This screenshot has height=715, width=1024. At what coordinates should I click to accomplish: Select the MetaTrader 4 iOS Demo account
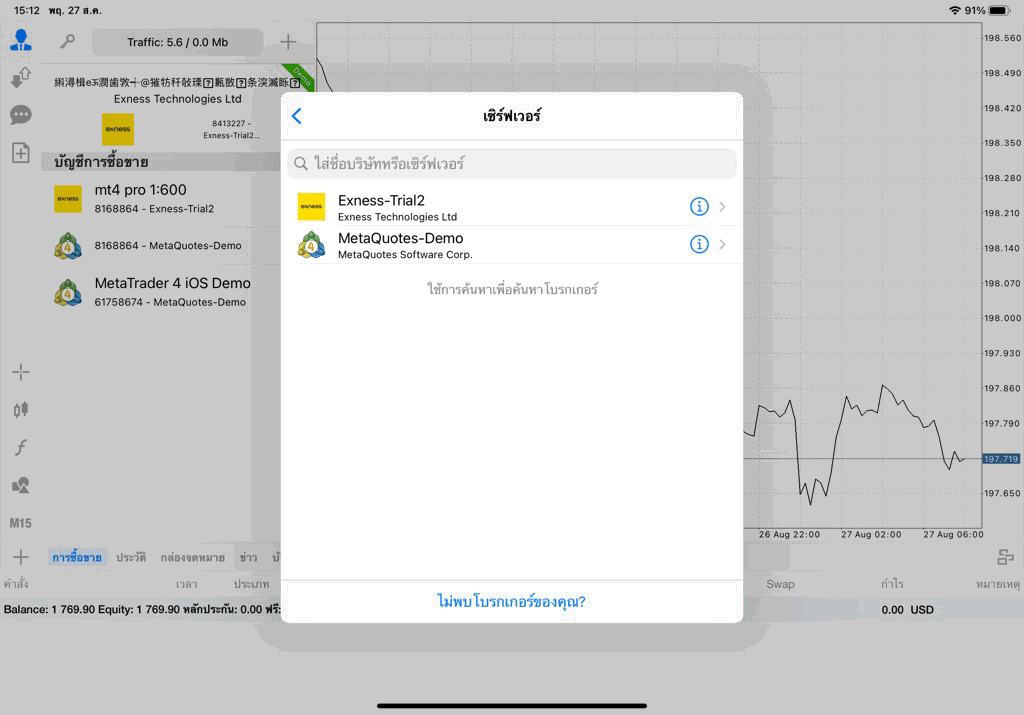162,292
